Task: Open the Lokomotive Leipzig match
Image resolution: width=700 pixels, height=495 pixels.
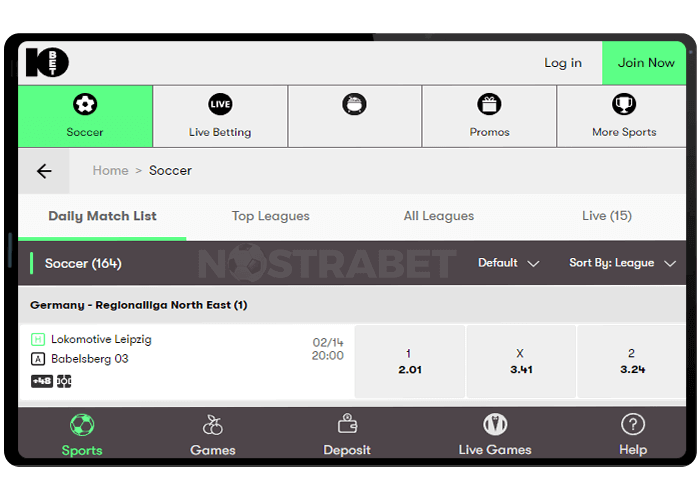Action: coord(101,340)
